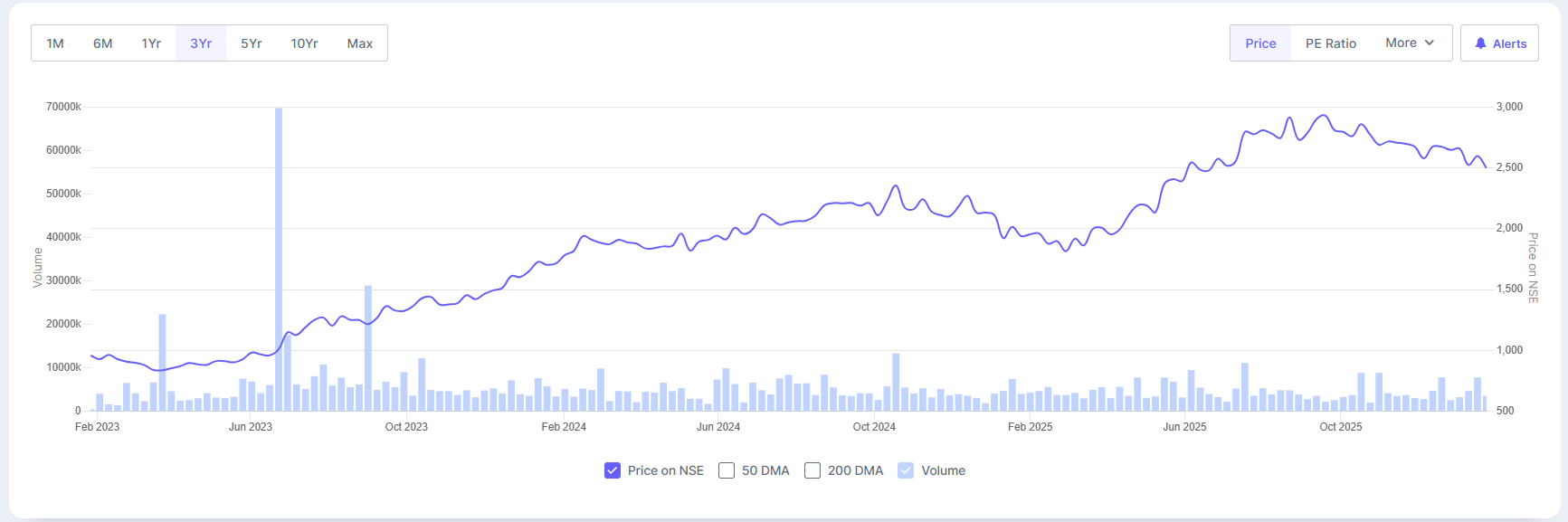The image size is (1568, 522).
Task: Switch chart to 5Yr range
Action: pos(252,43)
